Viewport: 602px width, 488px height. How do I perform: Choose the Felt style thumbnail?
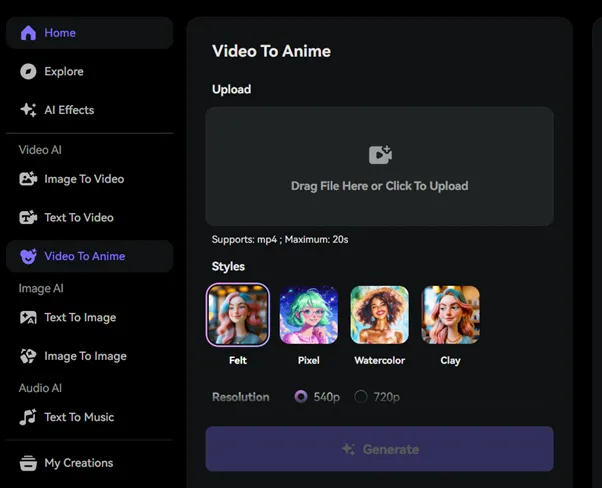point(238,315)
